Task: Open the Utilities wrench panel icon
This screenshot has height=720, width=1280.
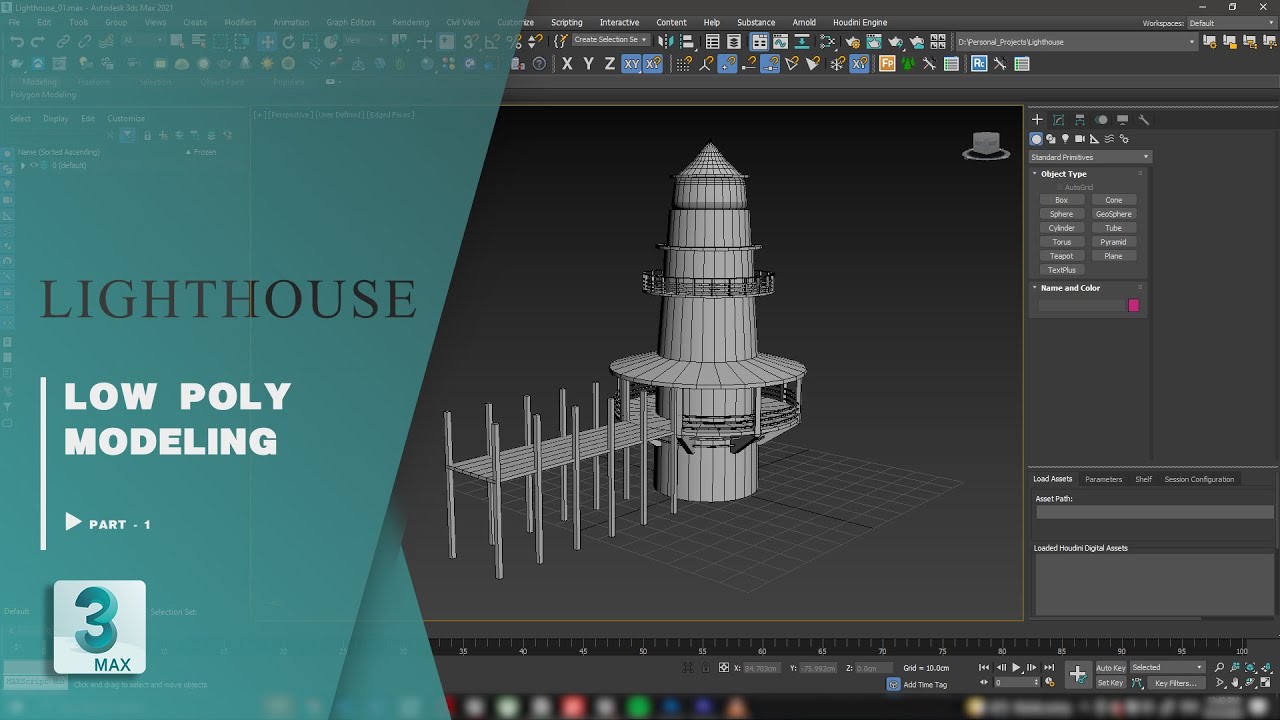Action: click(1144, 120)
